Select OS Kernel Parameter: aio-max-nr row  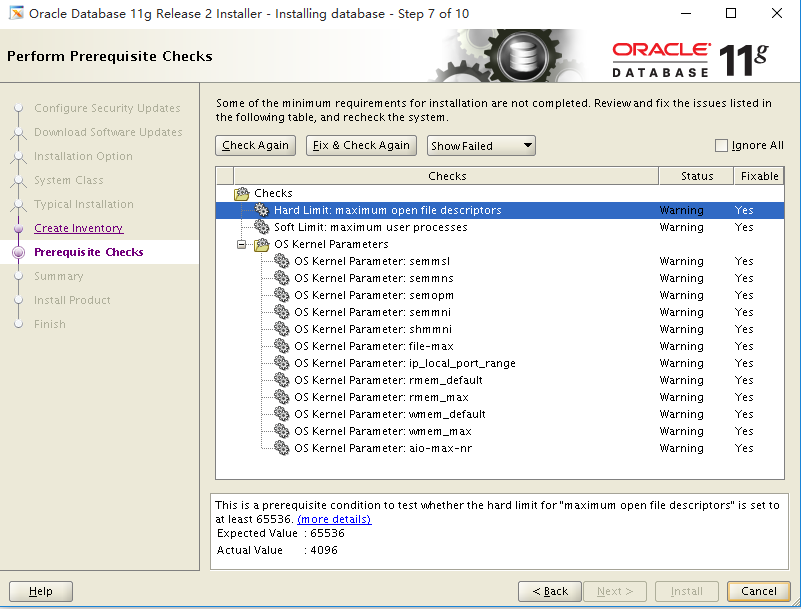coord(500,448)
